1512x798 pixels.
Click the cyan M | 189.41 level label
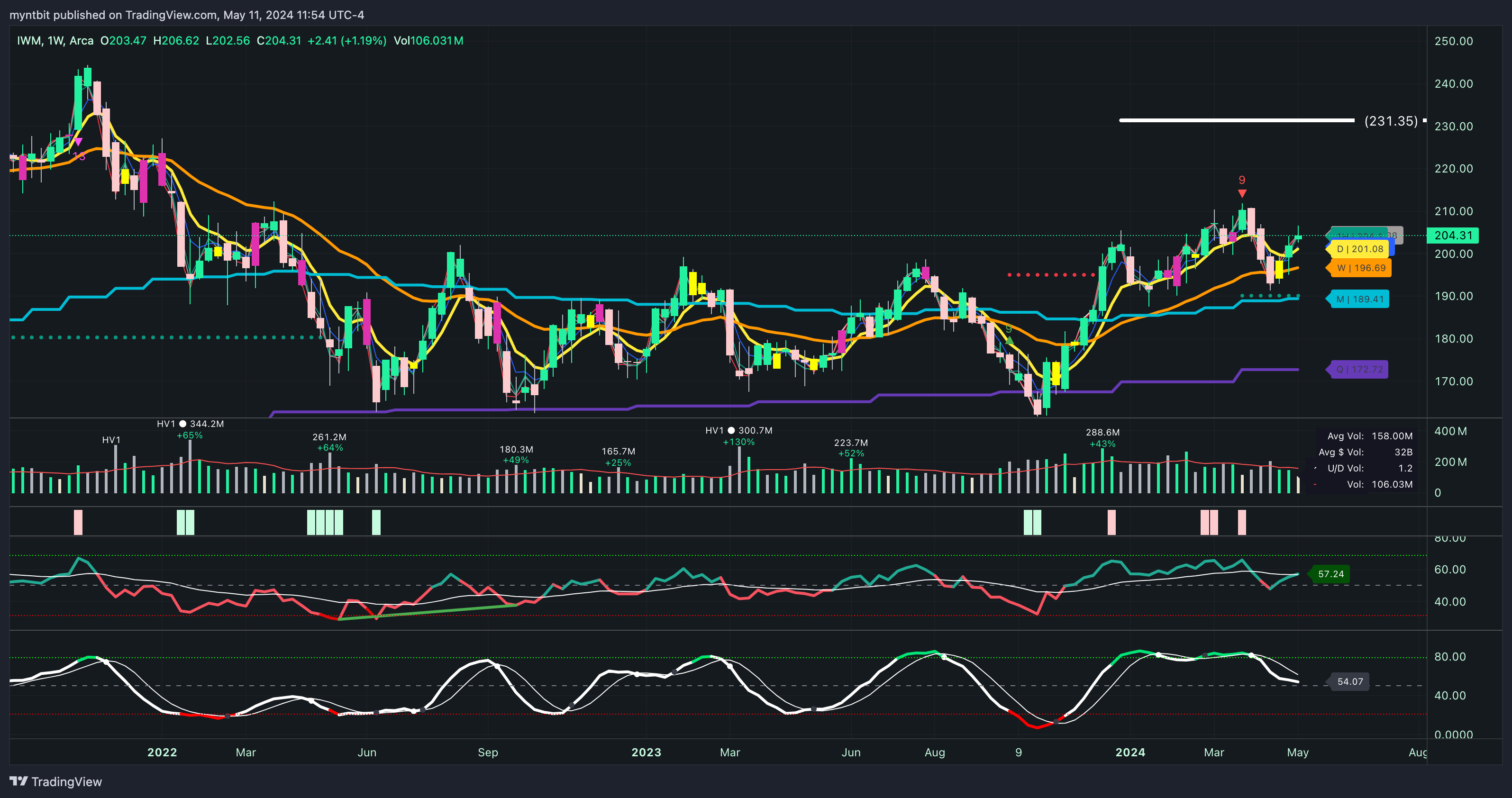coord(1358,299)
